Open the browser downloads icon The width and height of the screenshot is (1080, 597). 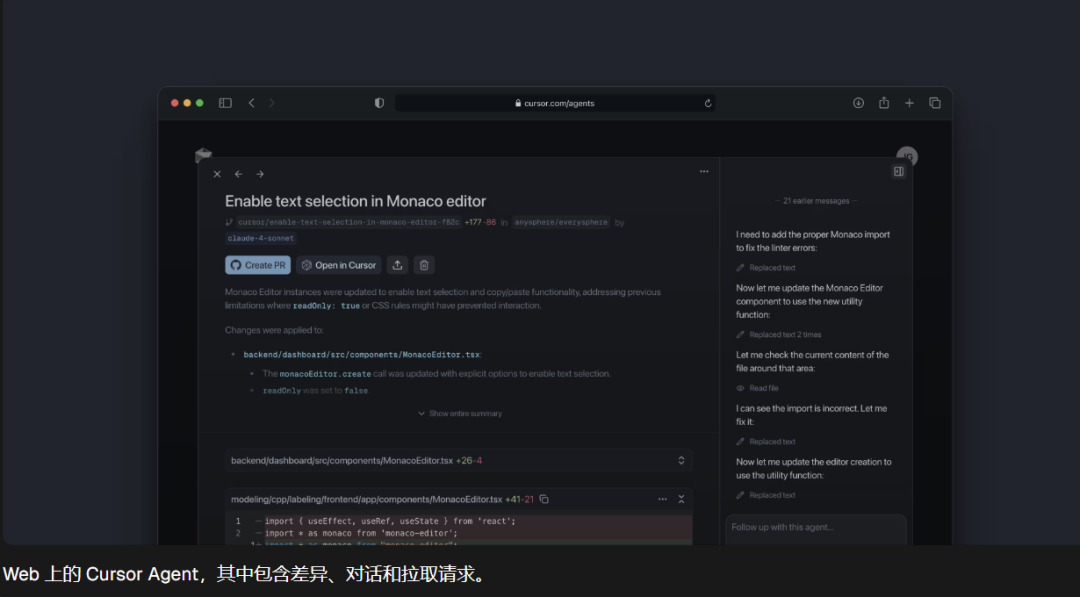click(858, 103)
